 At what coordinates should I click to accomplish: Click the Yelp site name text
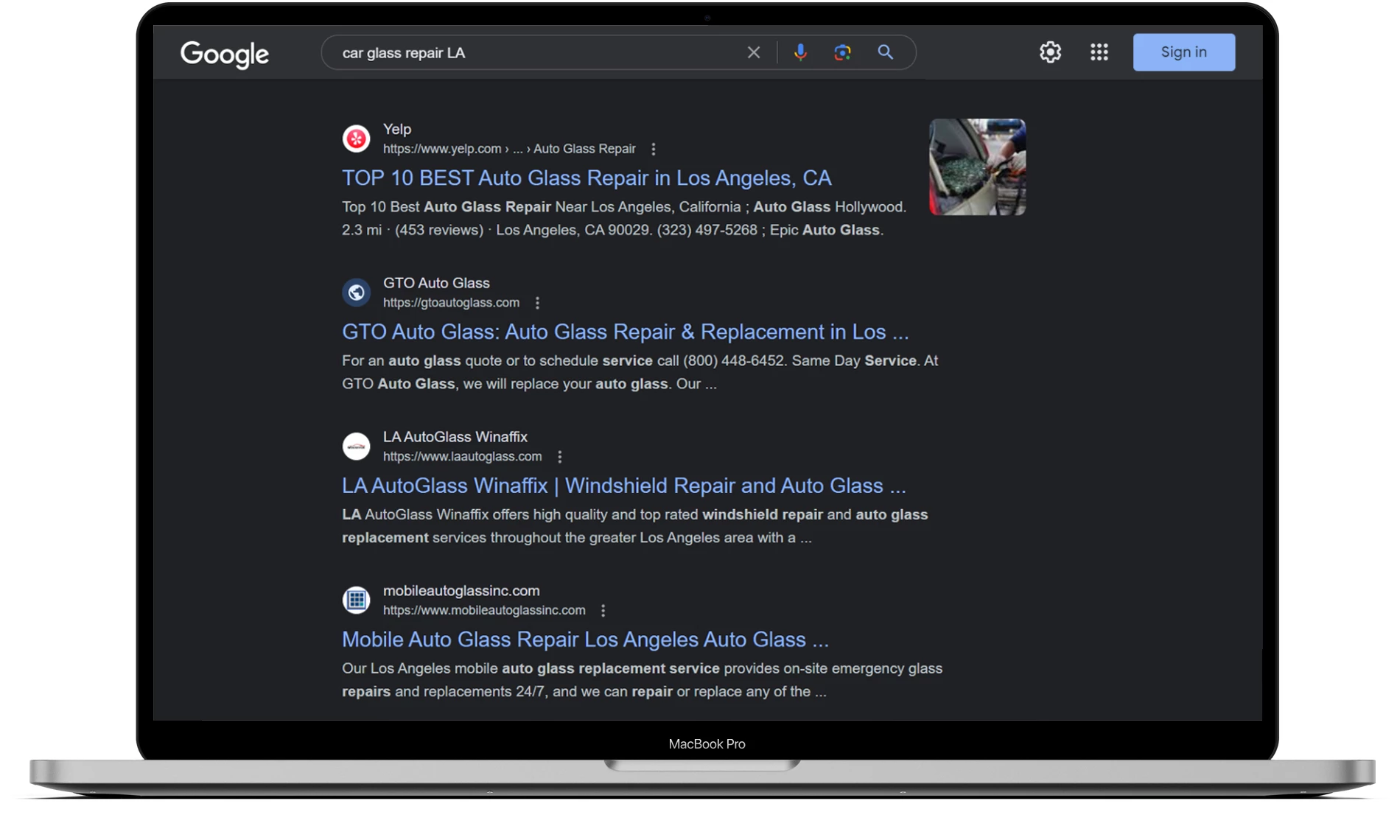397,129
